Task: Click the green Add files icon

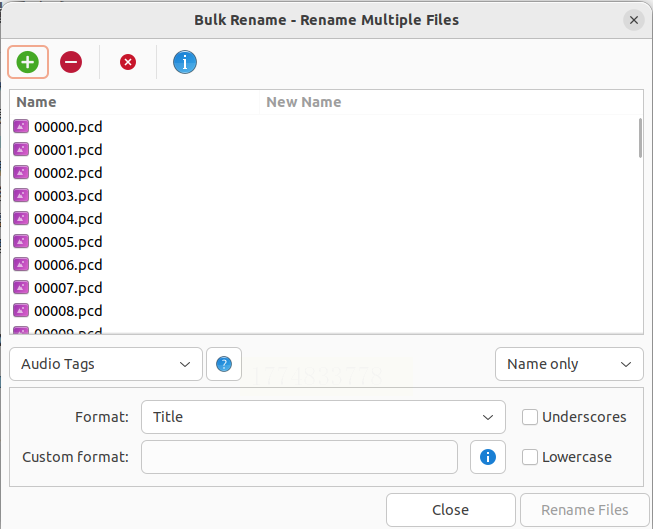Action: click(x=28, y=62)
